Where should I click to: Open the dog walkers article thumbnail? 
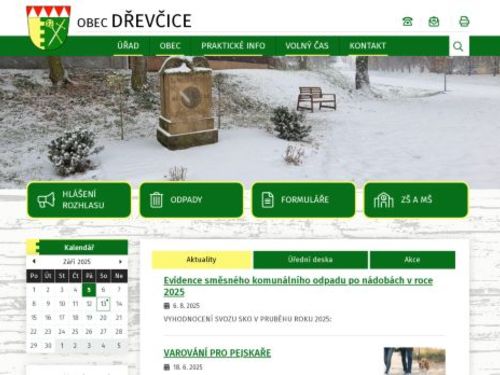pos(414,361)
